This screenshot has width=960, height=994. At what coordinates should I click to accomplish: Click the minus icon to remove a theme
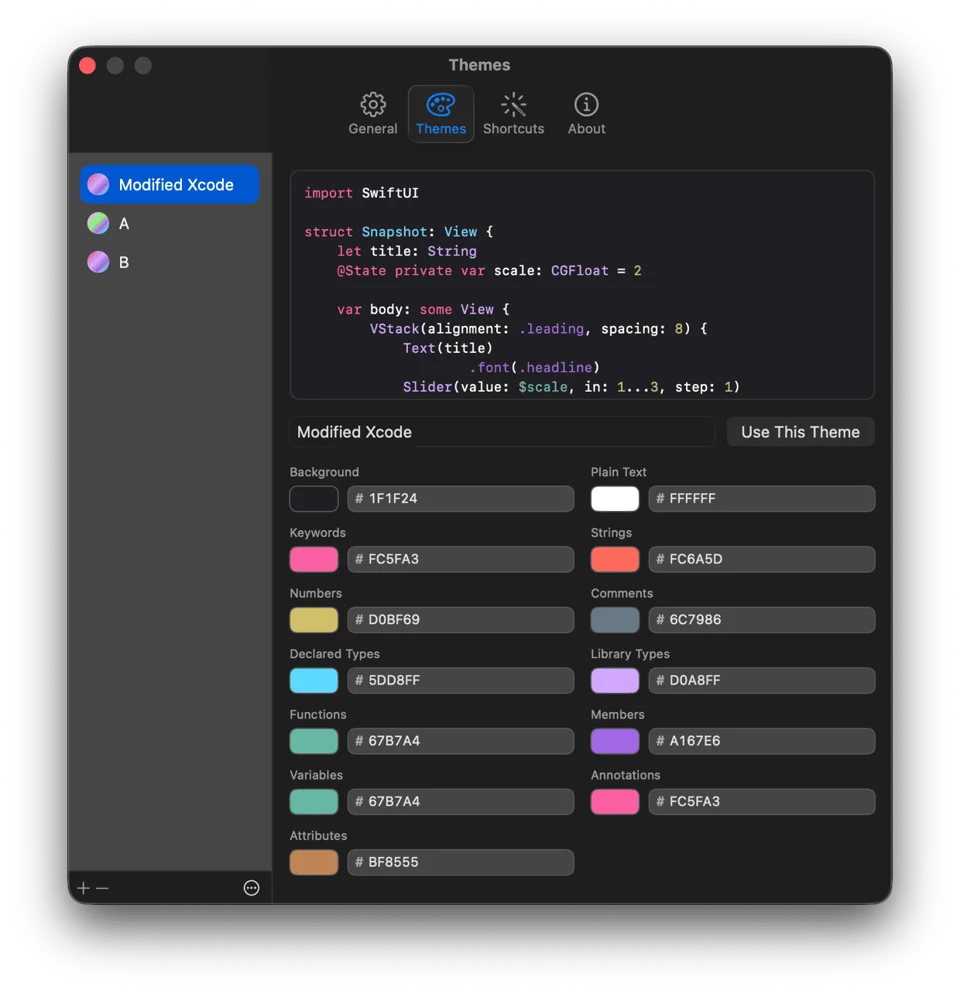click(x=102, y=888)
